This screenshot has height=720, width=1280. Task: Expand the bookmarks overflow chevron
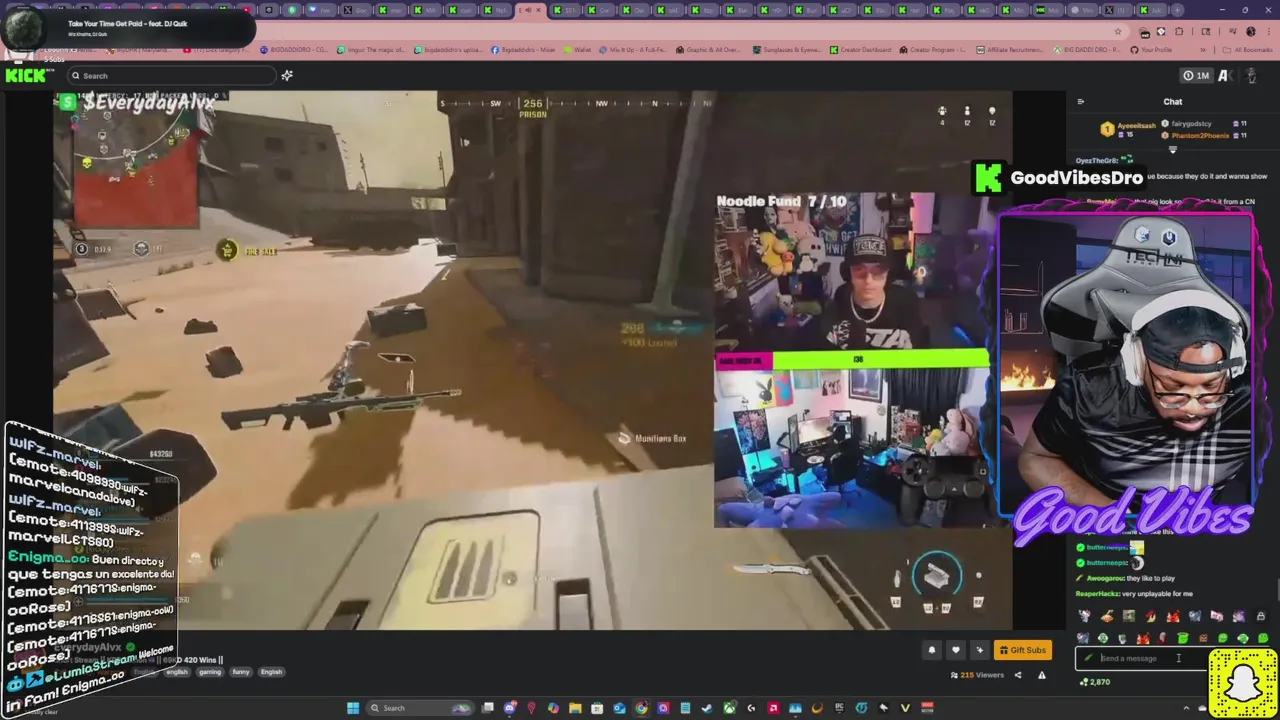1203,50
